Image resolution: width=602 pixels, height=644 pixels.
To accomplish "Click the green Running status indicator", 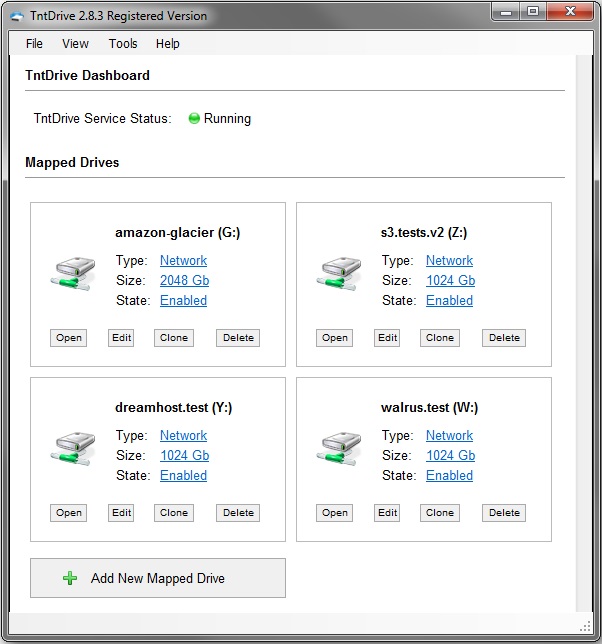I will tap(194, 118).
